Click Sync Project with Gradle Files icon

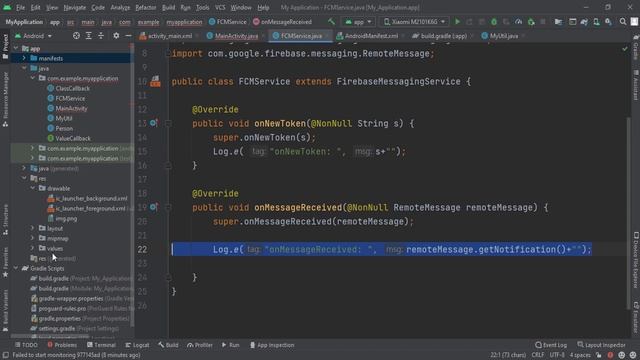(x=584, y=22)
